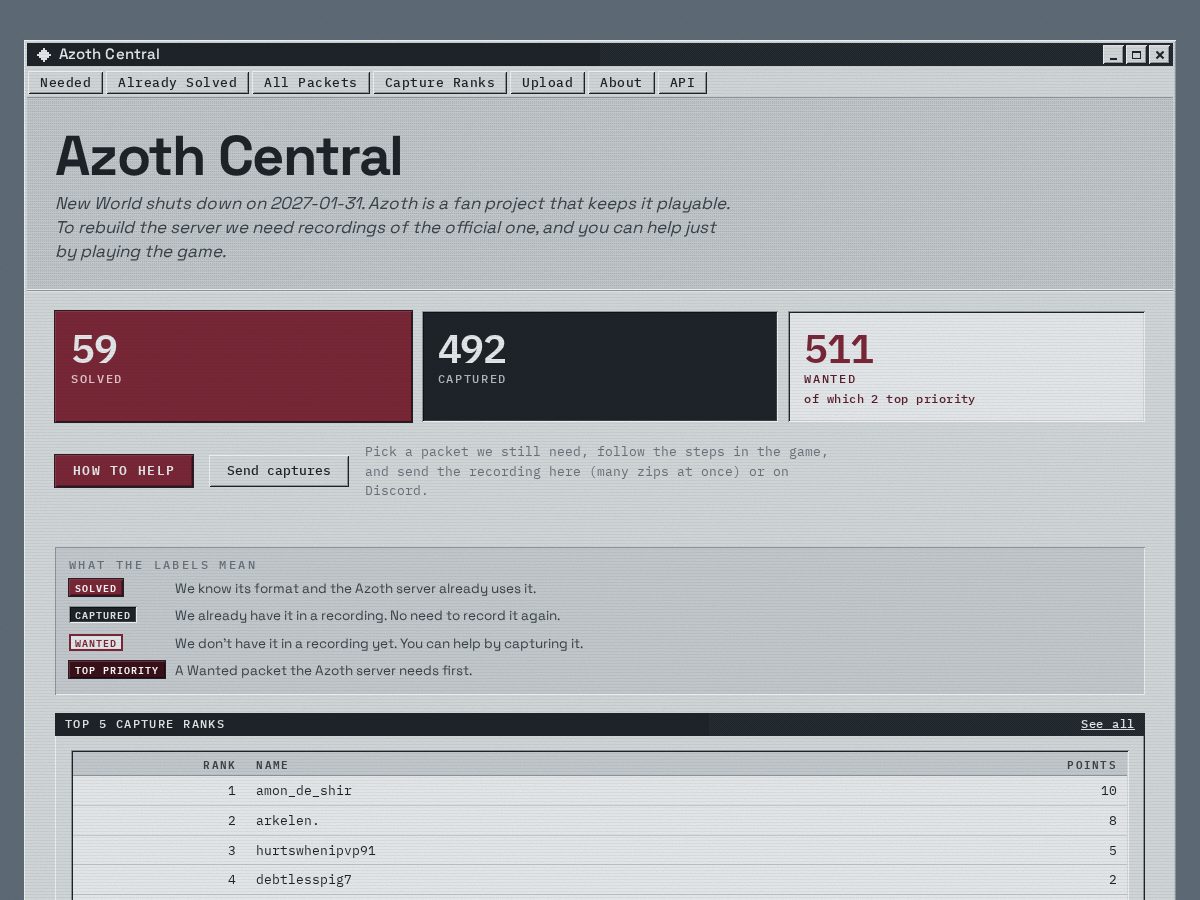Image resolution: width=1200 pixels, height=900 pixels.
Task: Open the Upload tab
Action: tap(547, 83)
